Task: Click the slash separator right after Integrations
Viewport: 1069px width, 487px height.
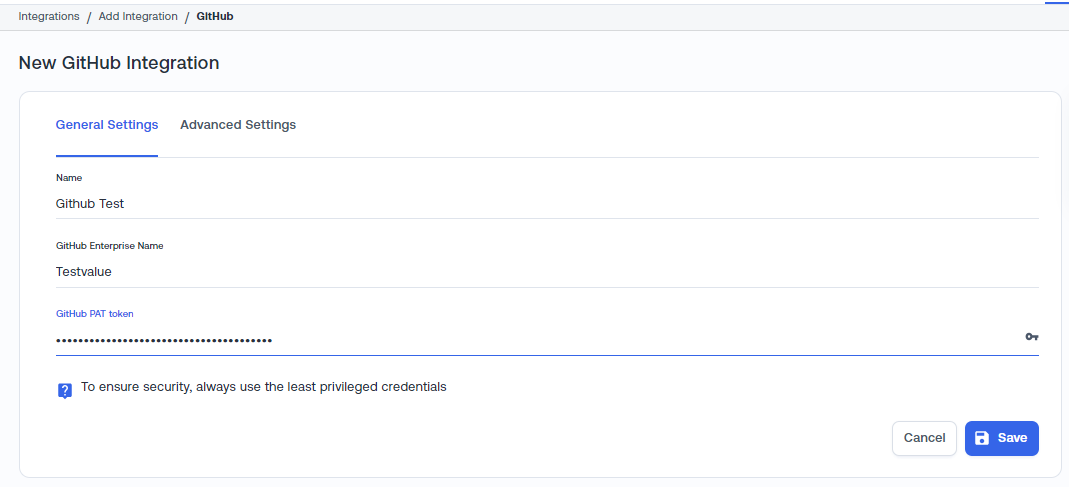Action: point(89,17)
